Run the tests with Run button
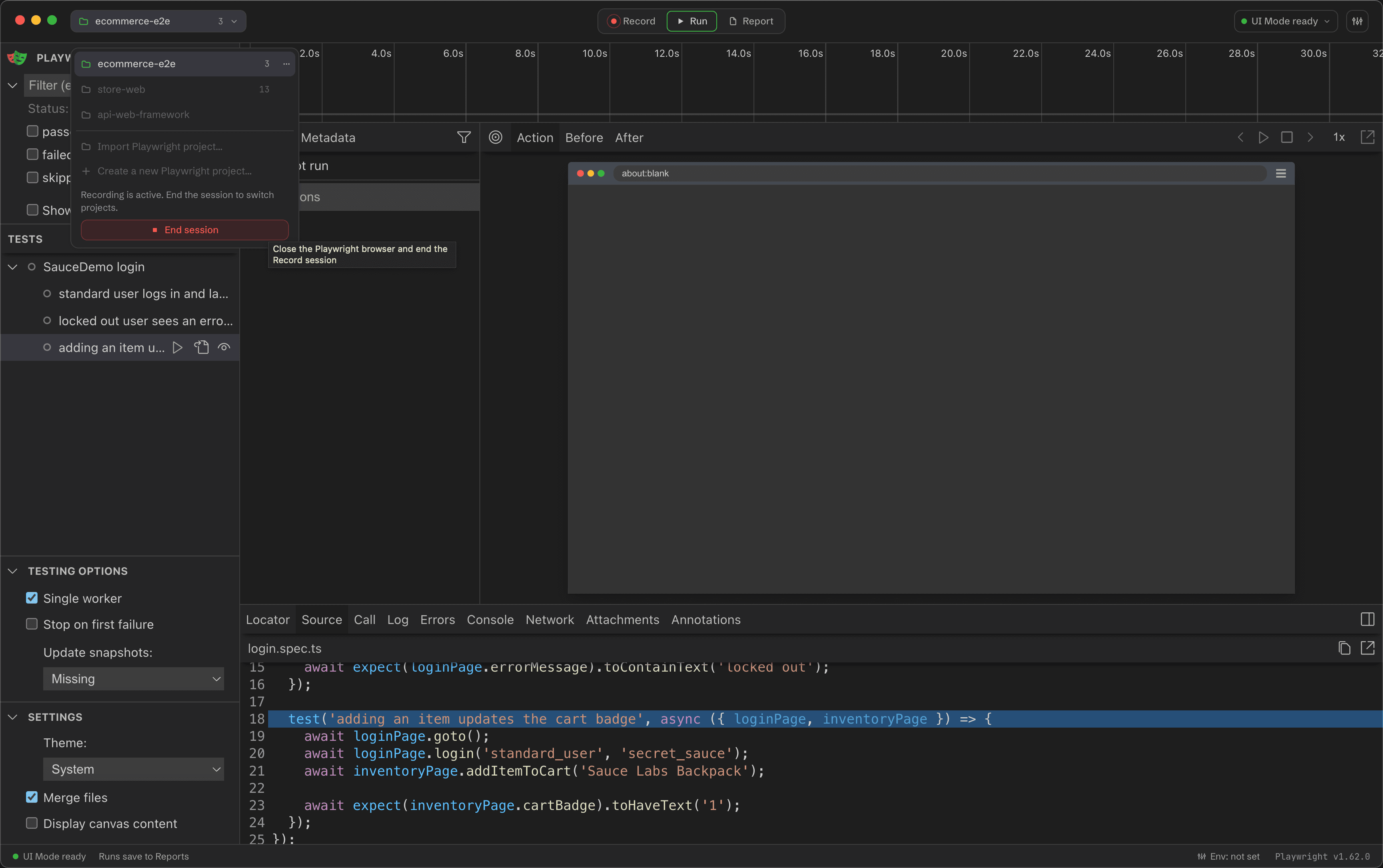 (691, 21)
